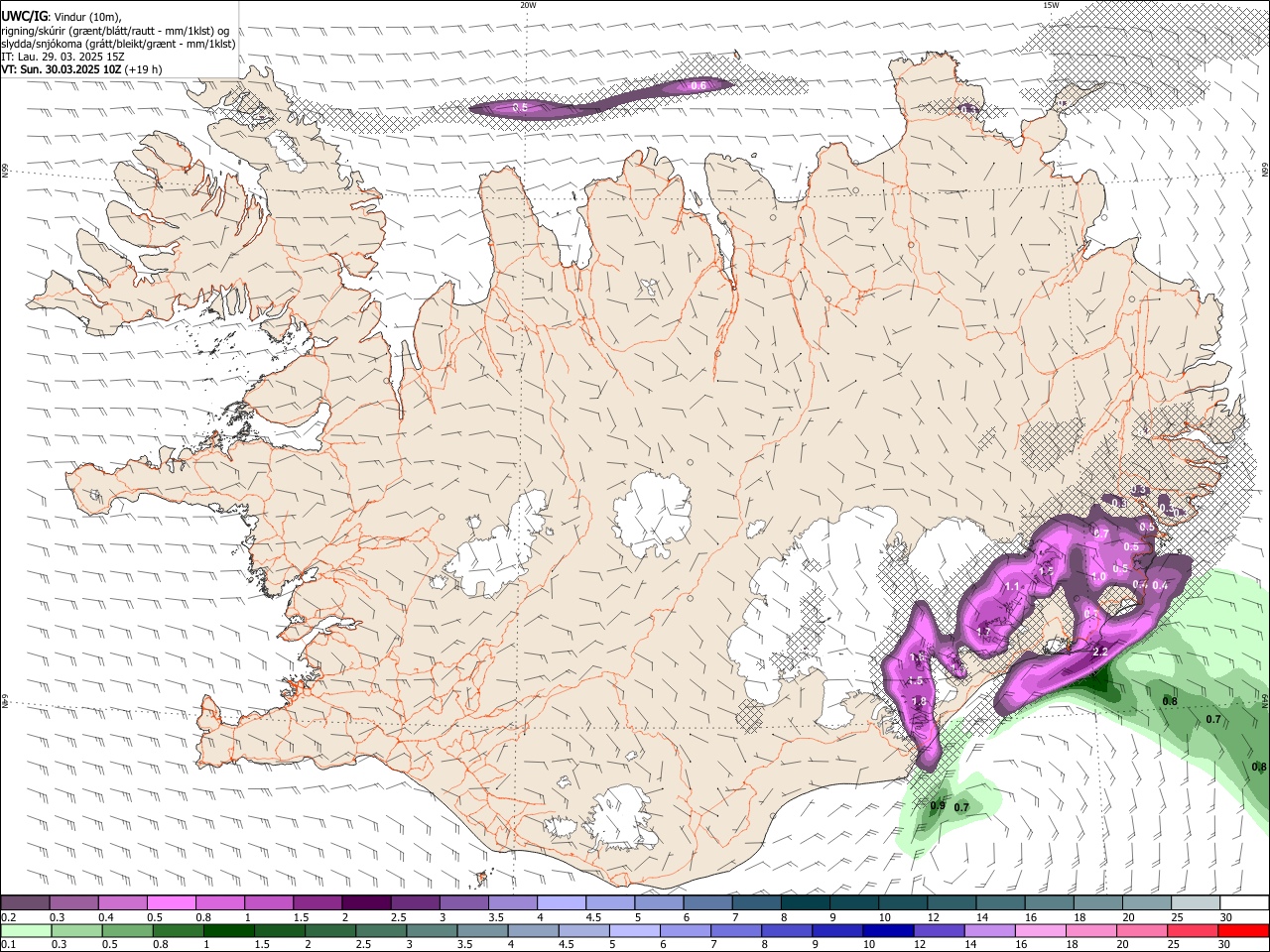1270x952 pixels.
Task: Click top-row legend swatch between 0.3 and 0.4
Action: tap(74, 902)
